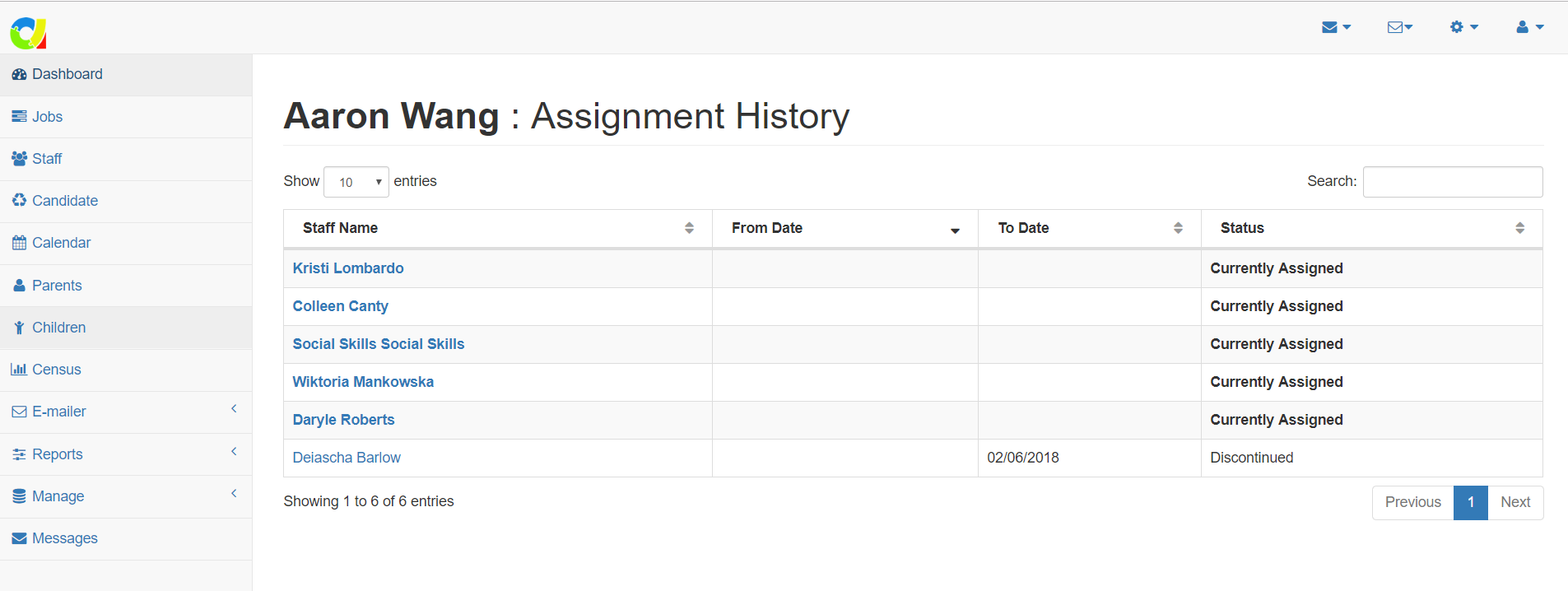
Task: Open Kristi Lombardo staff link
Action: [x=348, y=268]
